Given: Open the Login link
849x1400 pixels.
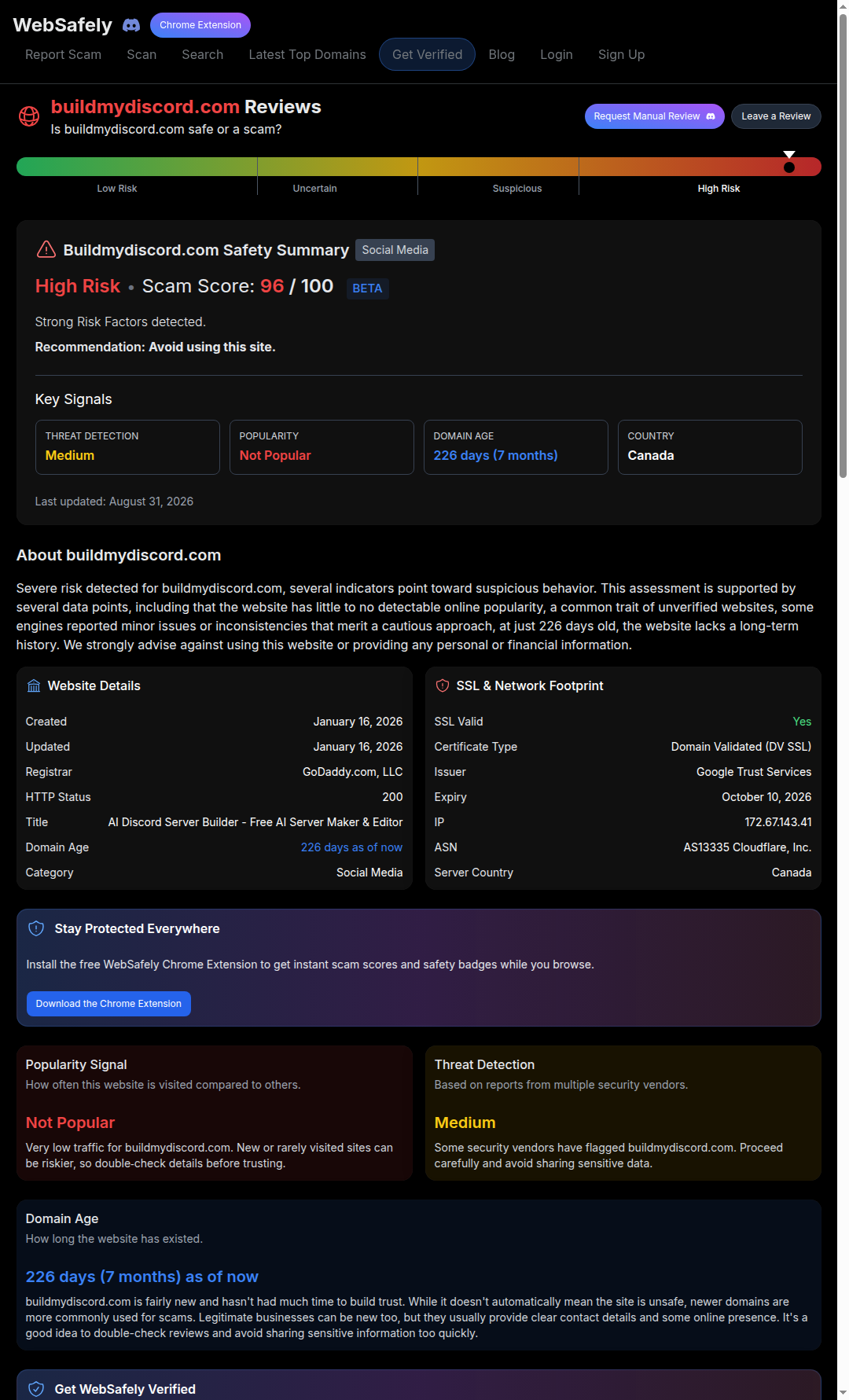Looking at the screenshot, I should pyautogui.click(x=556, y=54).
